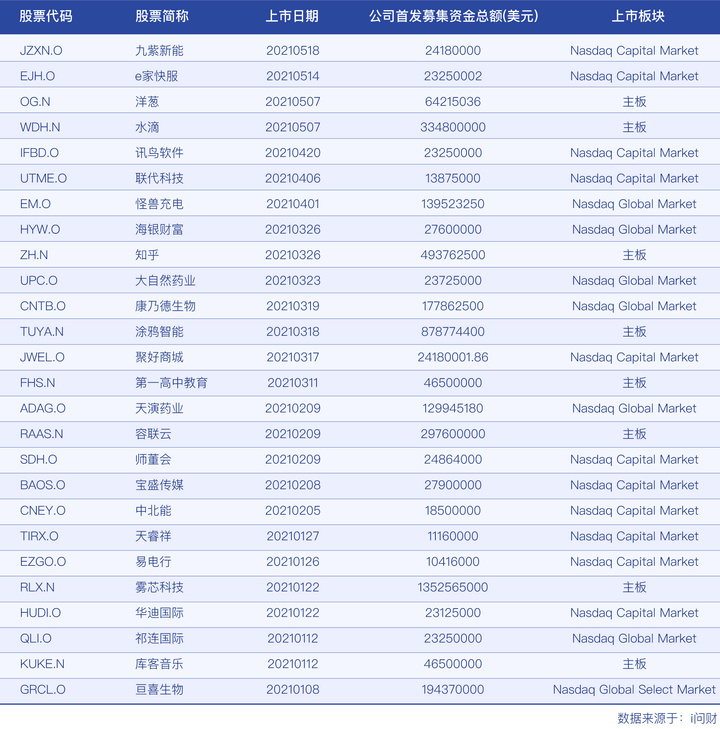The height and width of the screenshot is (729, 720).
Task: Select stock code OG.N
Action: point(35,102)
